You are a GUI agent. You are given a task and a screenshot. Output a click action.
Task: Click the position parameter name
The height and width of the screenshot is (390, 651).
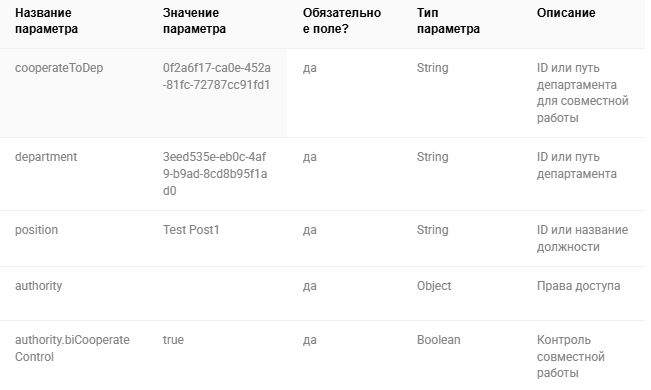coord(36,230)
